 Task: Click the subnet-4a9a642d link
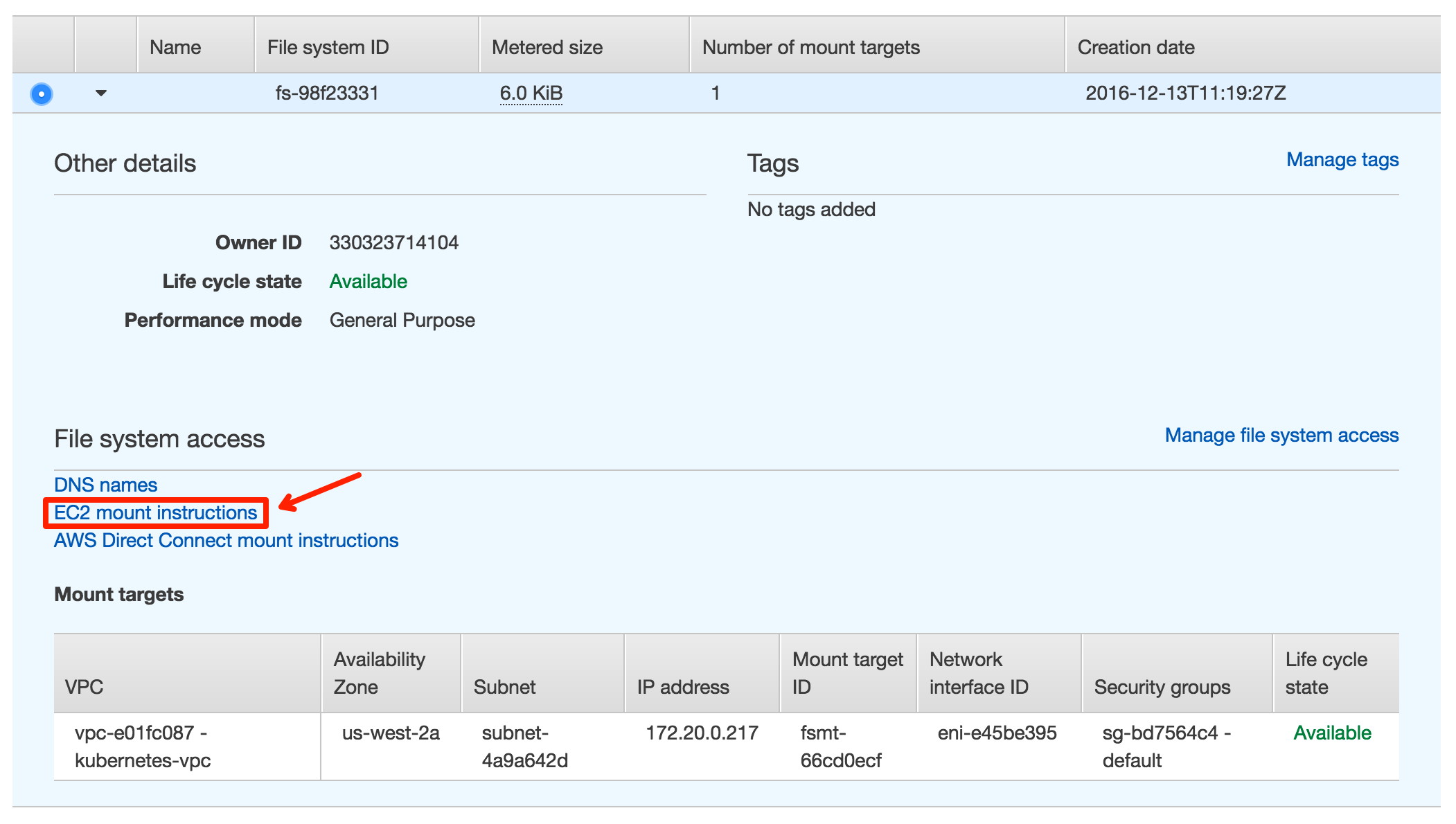coord(510,745)
